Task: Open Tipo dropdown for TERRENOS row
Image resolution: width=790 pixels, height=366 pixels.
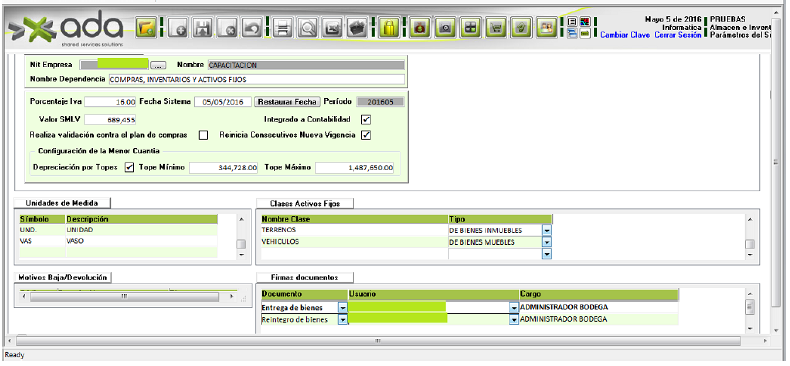Action: (x=547, y=230)
